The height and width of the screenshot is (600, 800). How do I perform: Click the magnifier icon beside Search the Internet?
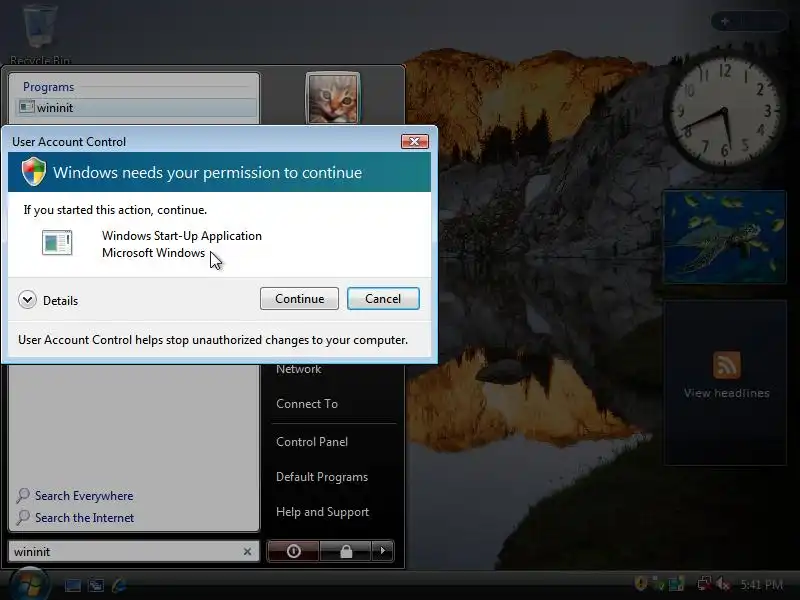[x=23, y=517]
